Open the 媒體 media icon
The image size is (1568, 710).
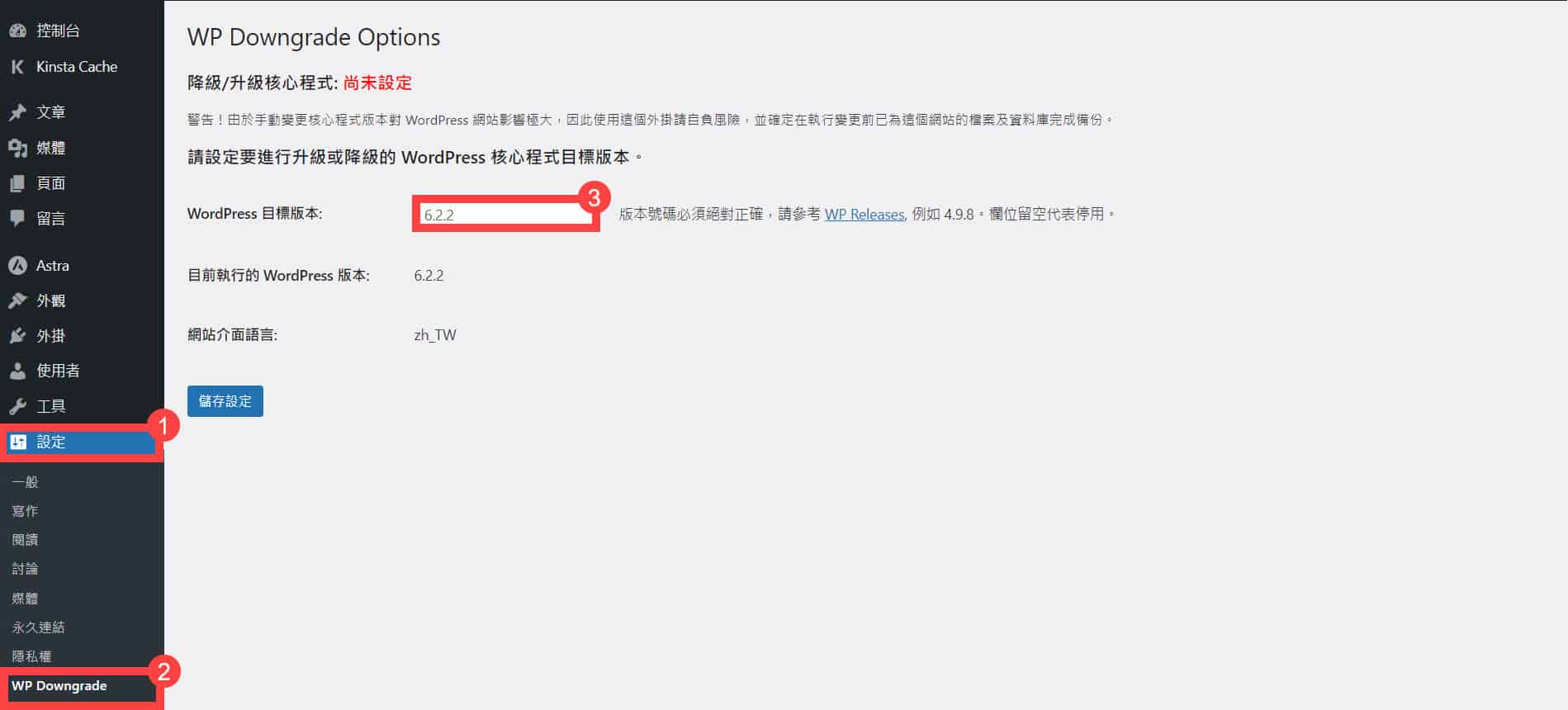coord(17,148)
